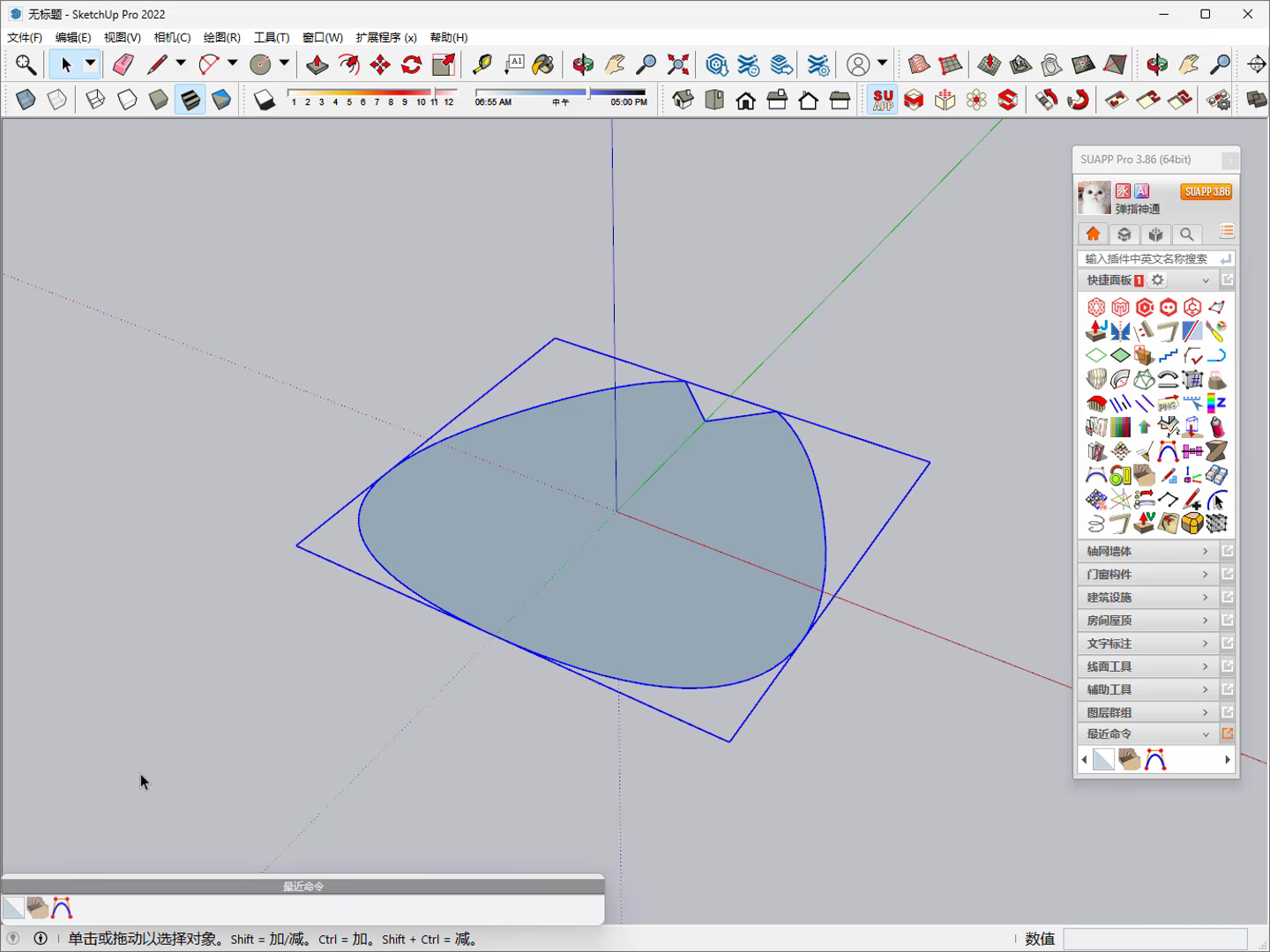Click the Zoom magnifier at toolbar start

(26, 64)
